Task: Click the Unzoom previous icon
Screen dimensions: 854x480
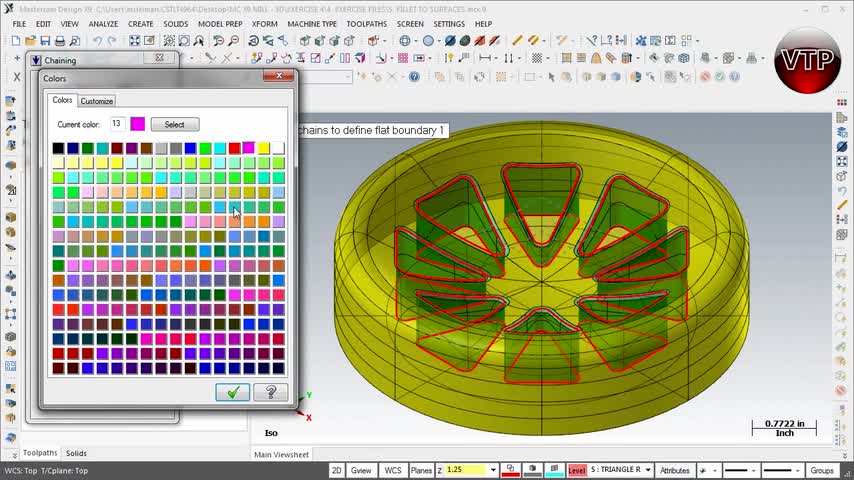Action: click(218, 41)
